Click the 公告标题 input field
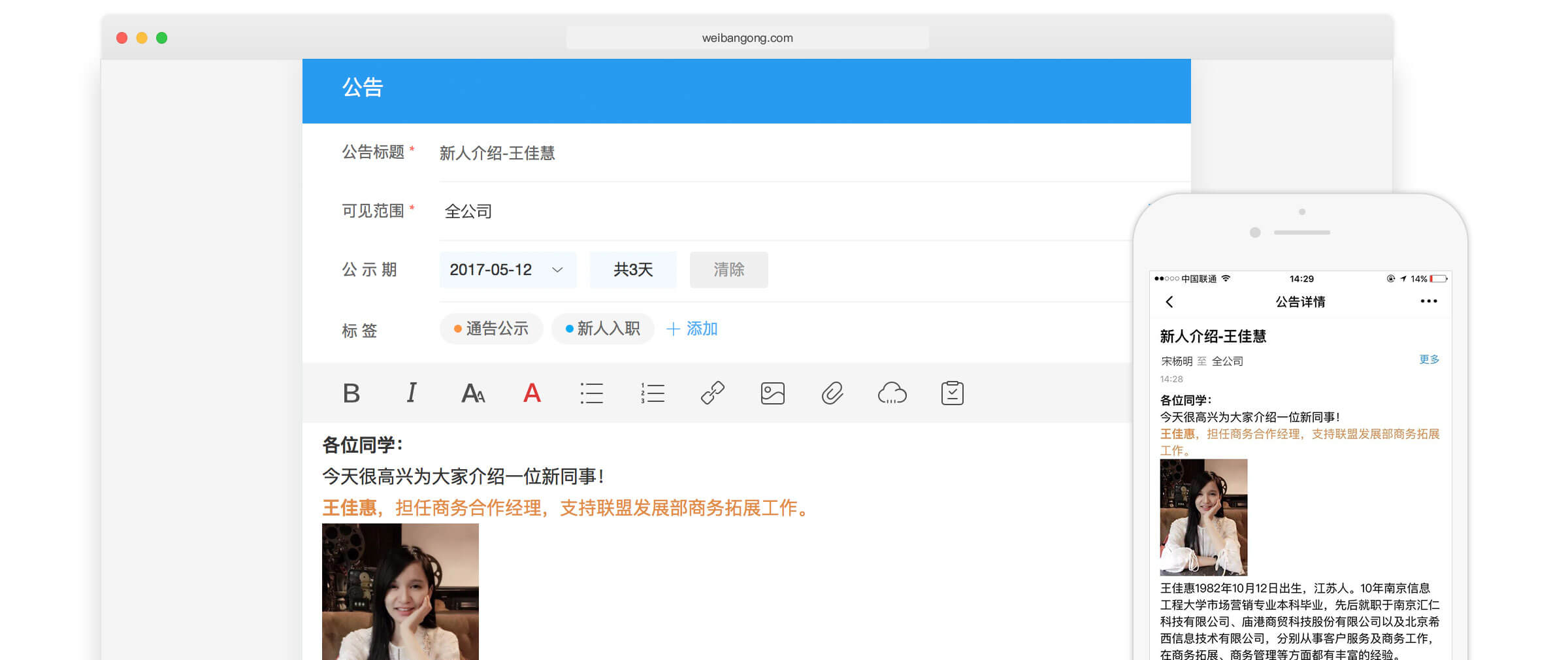 point(815,153)
